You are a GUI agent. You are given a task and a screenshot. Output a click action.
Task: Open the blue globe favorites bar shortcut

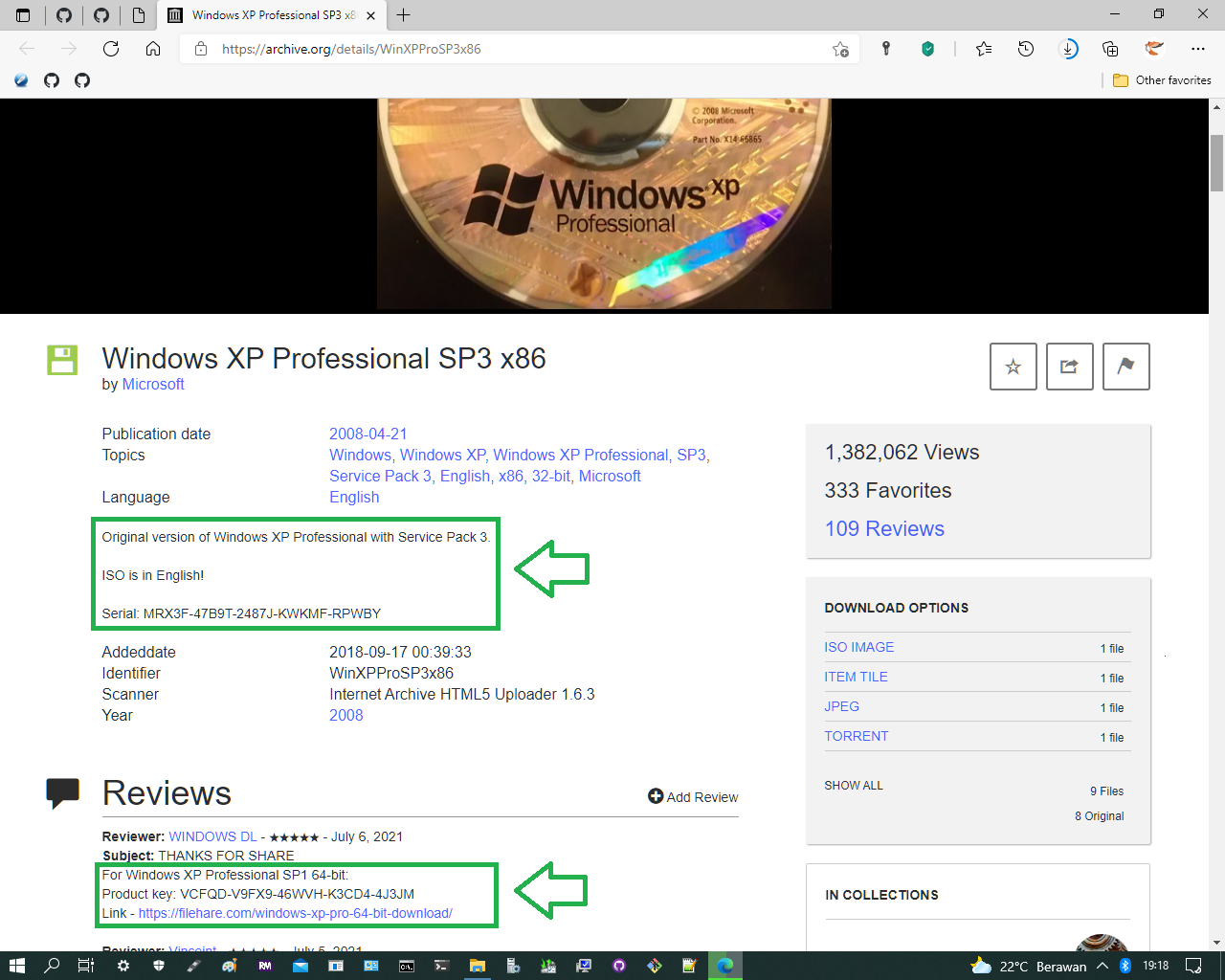pos(21,80)
